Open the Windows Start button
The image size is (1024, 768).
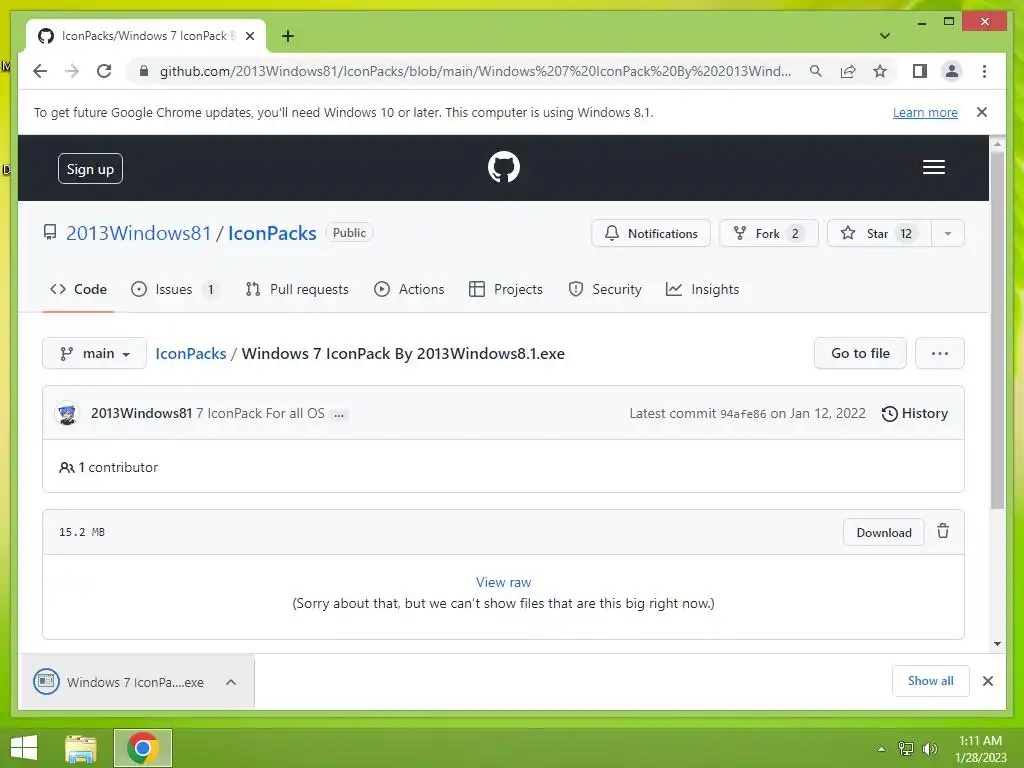pos(24,748)
